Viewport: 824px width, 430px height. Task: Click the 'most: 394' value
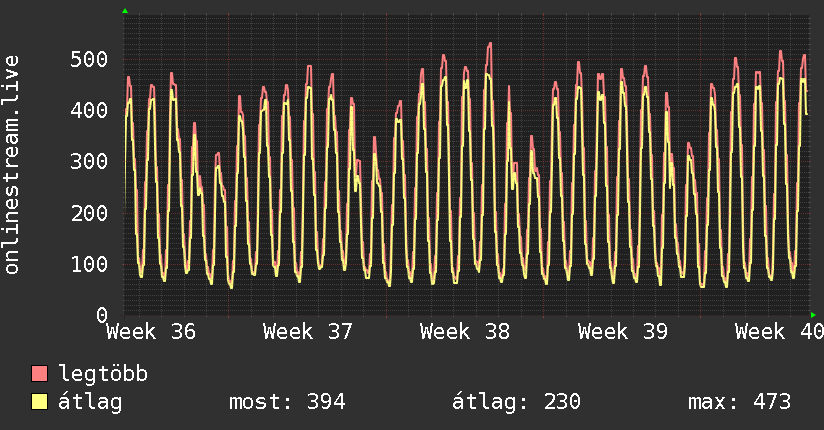point(287,402)
